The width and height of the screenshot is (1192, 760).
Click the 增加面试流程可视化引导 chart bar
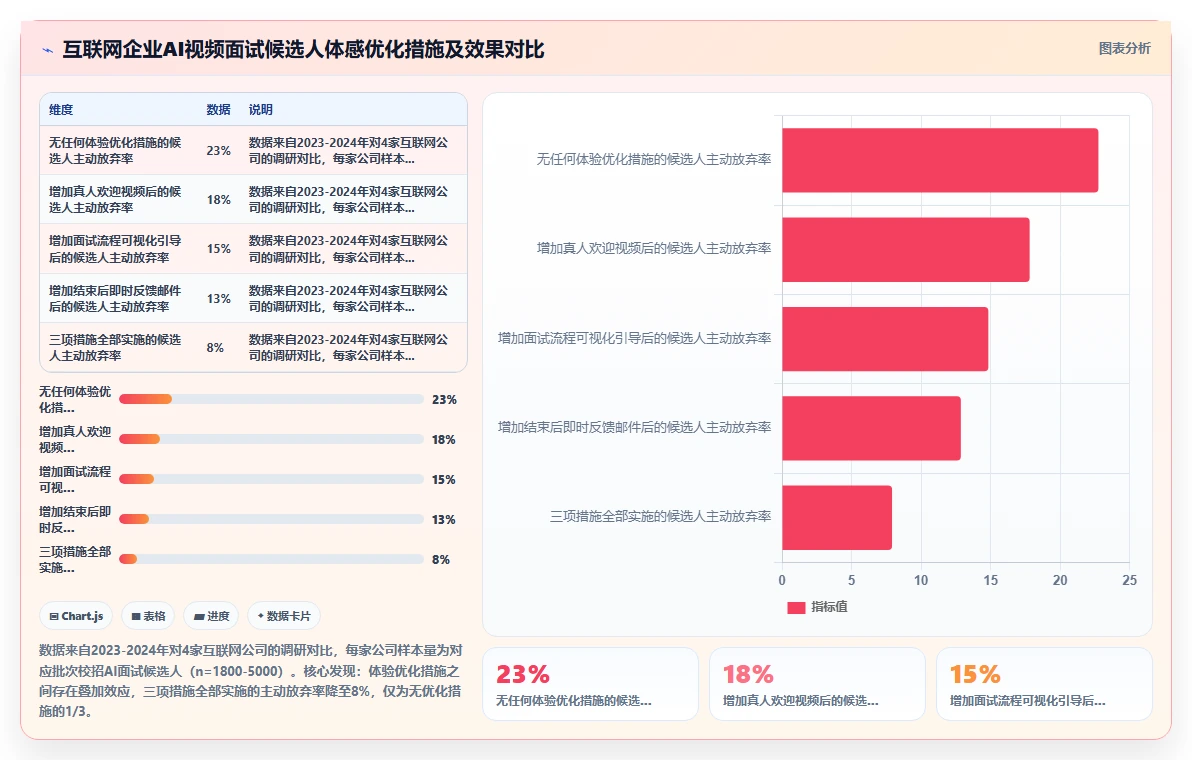885,339
